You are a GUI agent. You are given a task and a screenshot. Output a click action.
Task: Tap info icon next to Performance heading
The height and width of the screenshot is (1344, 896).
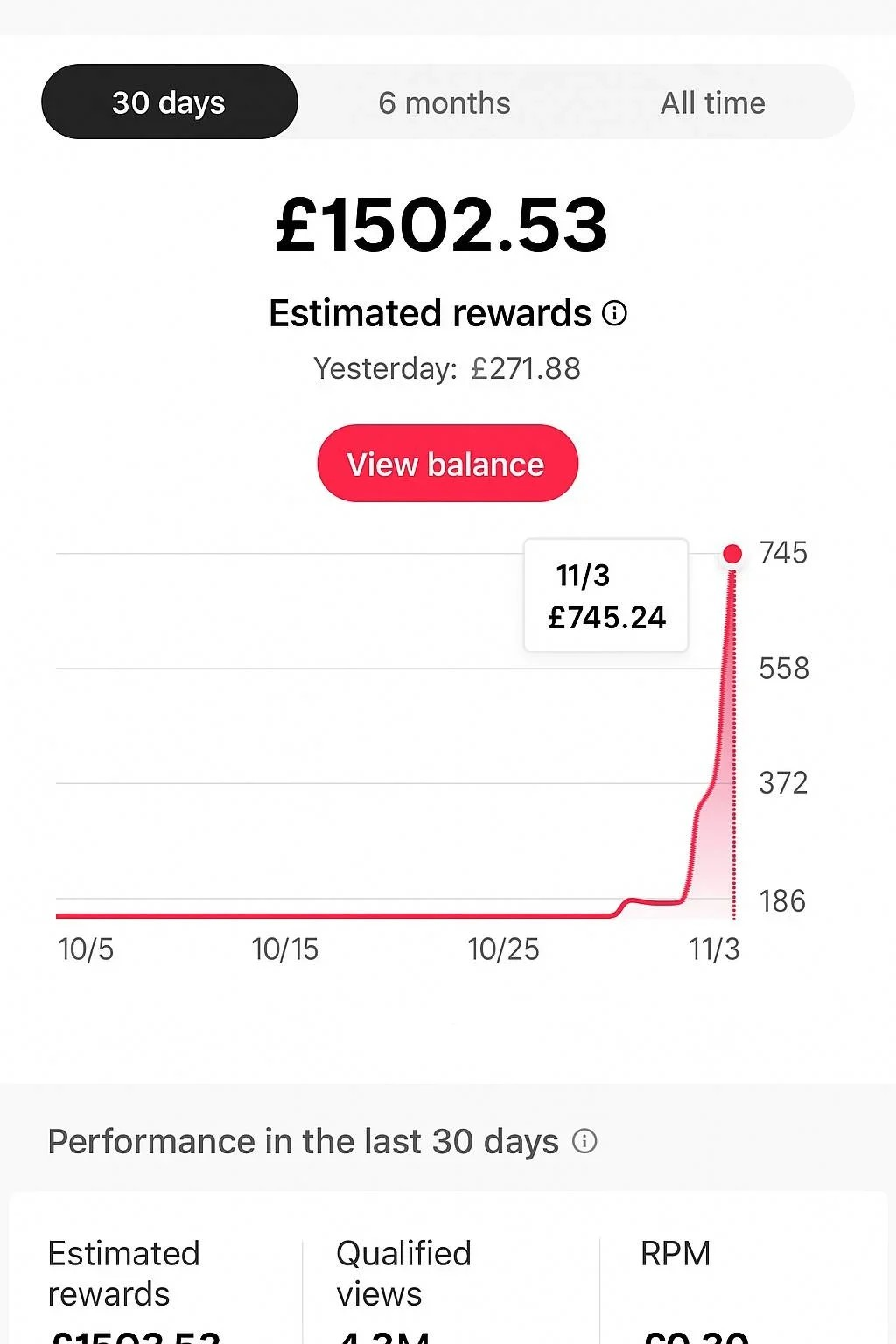tap(584, 1141)
